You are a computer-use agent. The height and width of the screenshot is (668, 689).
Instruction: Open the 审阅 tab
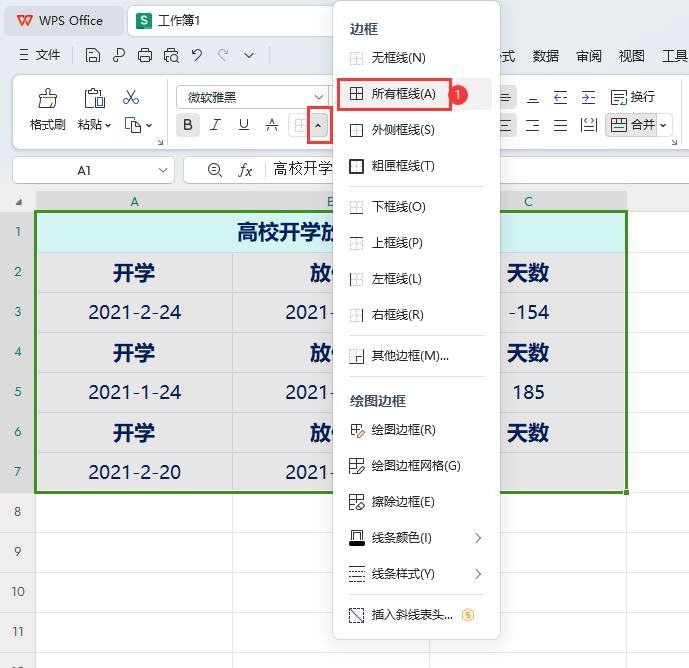pyautogui.click(x=589, y=56)
